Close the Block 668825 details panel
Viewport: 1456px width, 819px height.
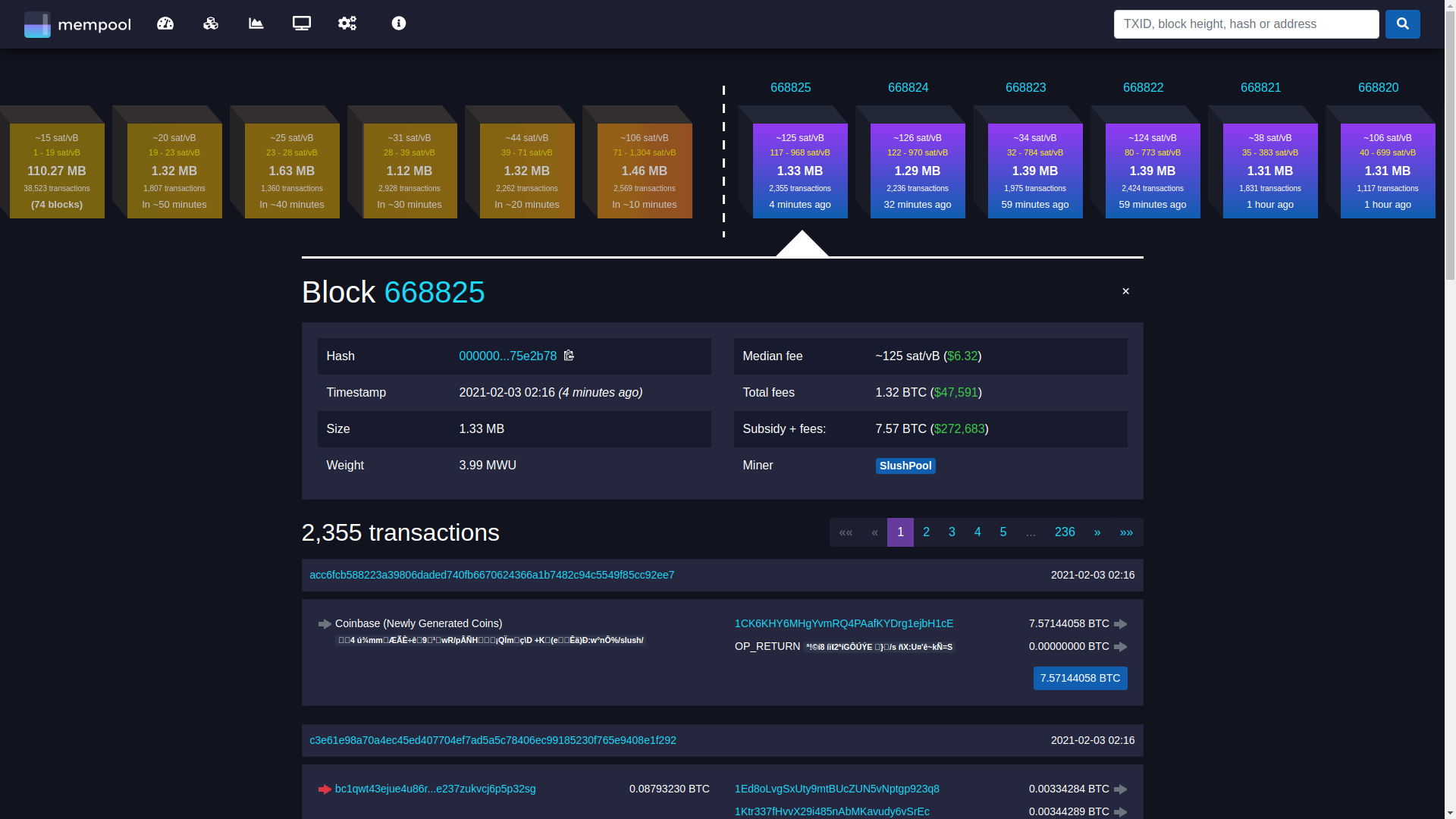pyautogui.click(x=1125, y=291)
